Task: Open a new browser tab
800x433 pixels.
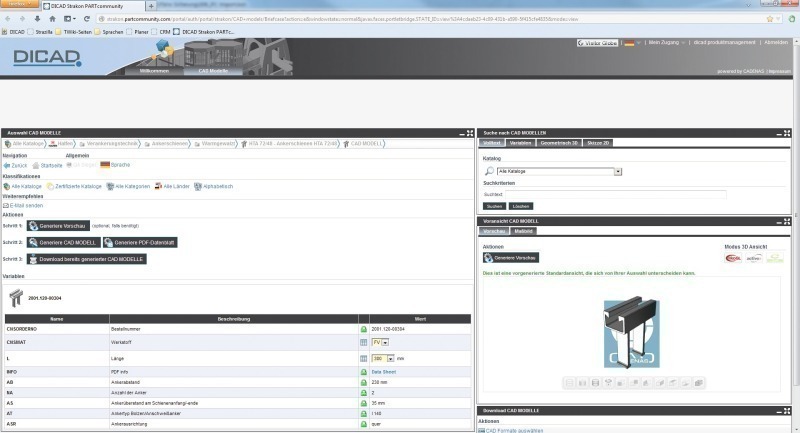Action: click(151, 6)
